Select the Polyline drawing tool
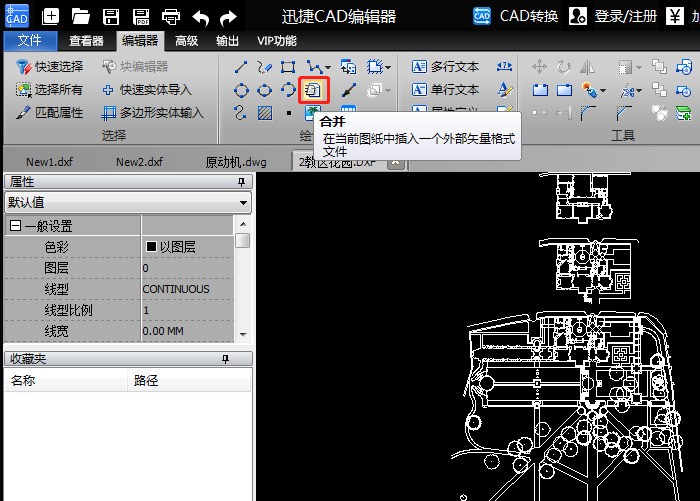The width and height of the screenshot is (700, 501). coord(314,67)
